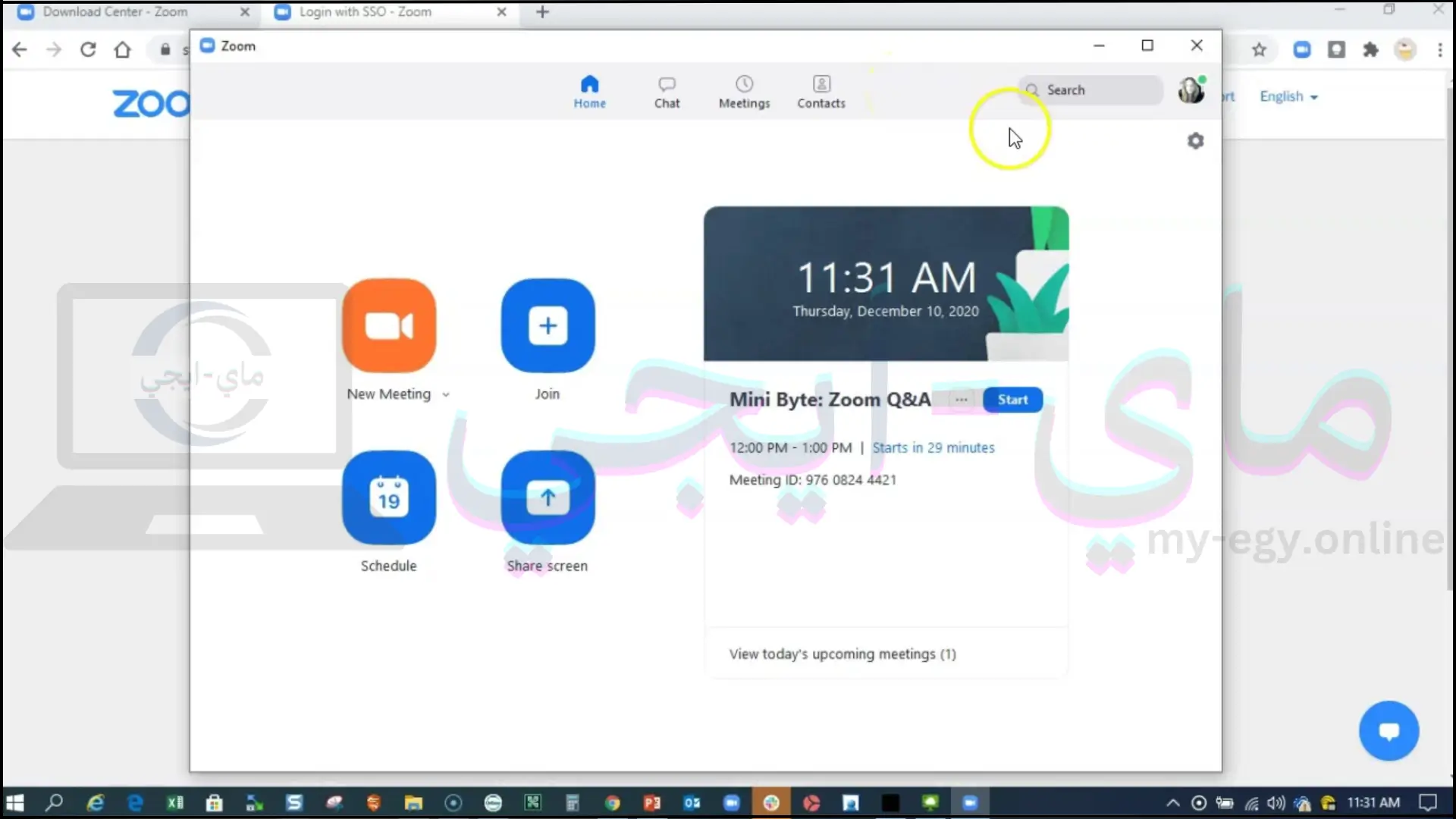This screenshot has height=819, width=1456.
Task: Click the Share screen icon
Action: pyautogui.click(x=548, y=497)
